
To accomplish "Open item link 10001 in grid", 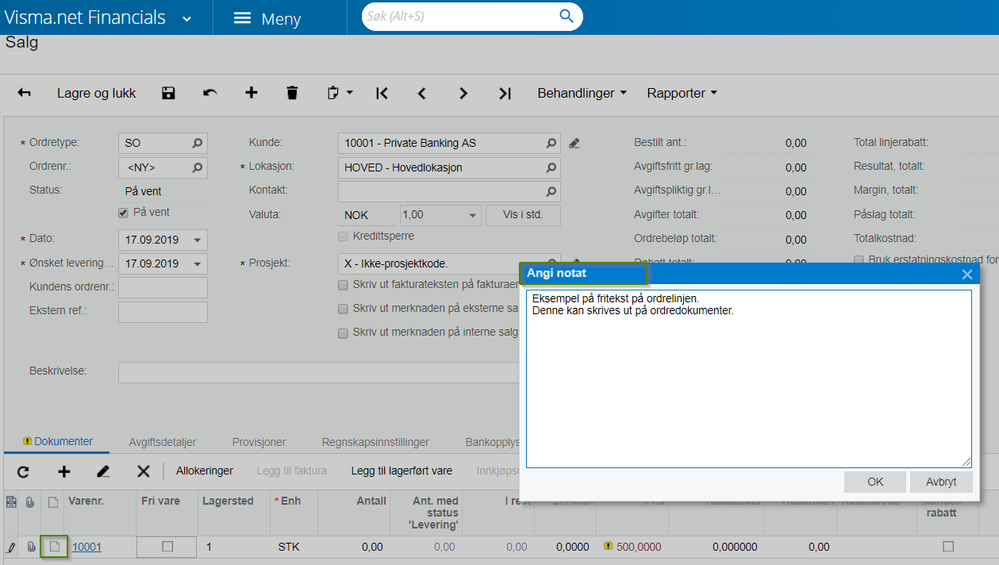I will pyautogui.click(x=86, y=547).
